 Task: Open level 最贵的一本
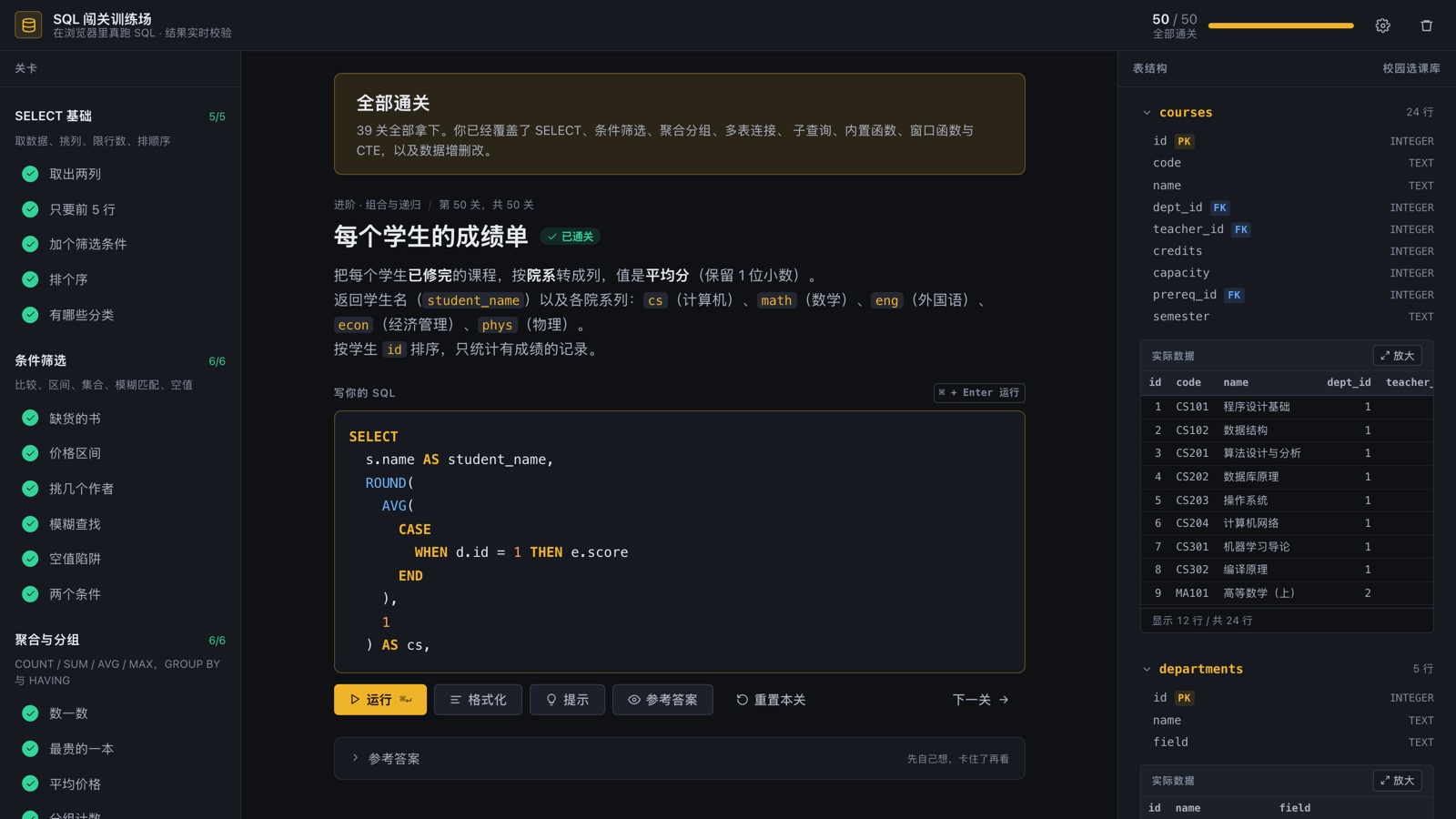tap(120, 749)
